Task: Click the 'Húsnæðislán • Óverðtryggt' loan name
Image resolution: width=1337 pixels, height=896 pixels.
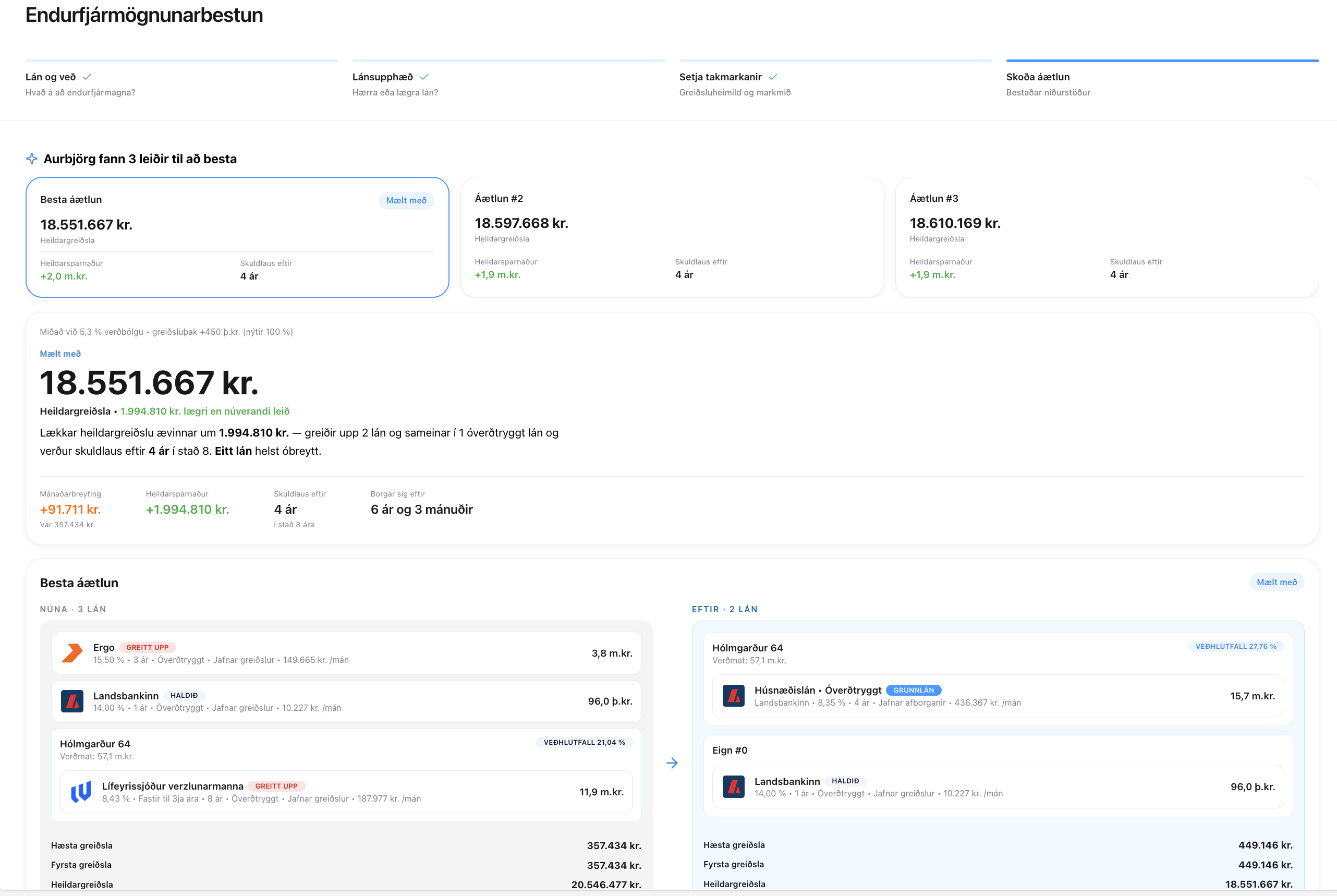Action: 818,691
